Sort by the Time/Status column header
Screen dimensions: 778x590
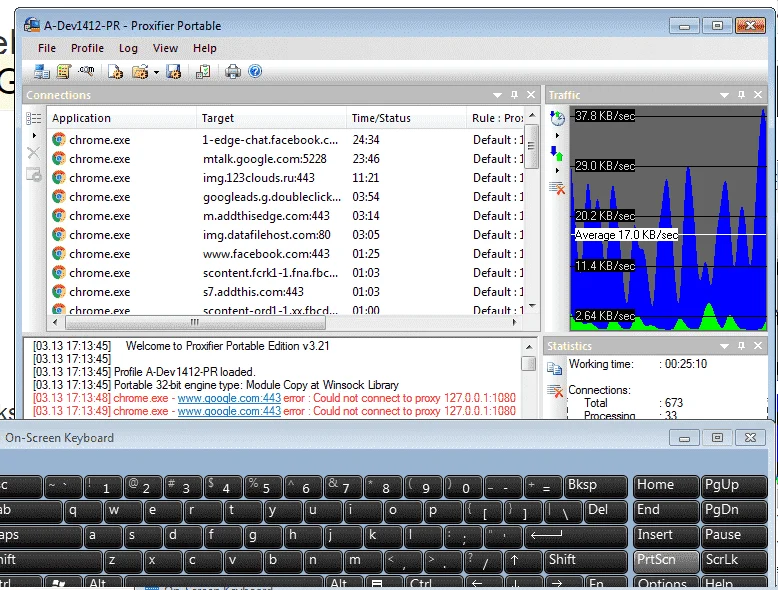click(x=406, y=118)
